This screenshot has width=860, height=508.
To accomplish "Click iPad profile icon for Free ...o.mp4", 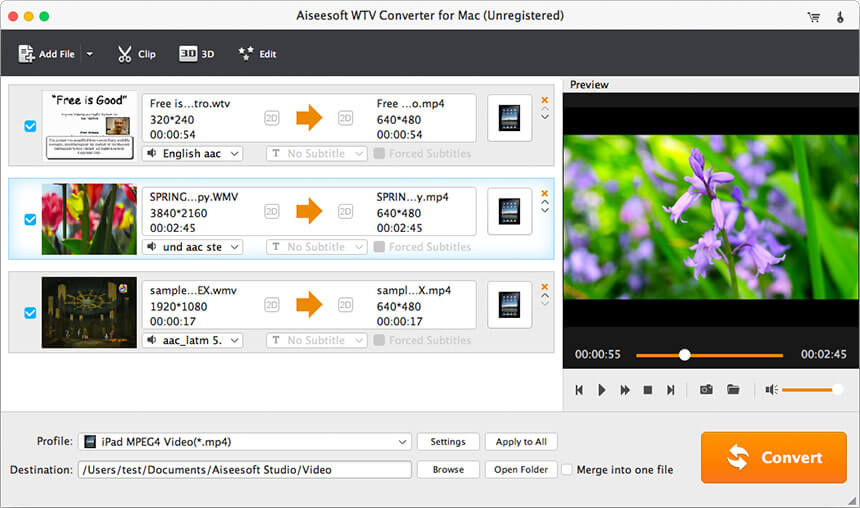I will [510, 118].
